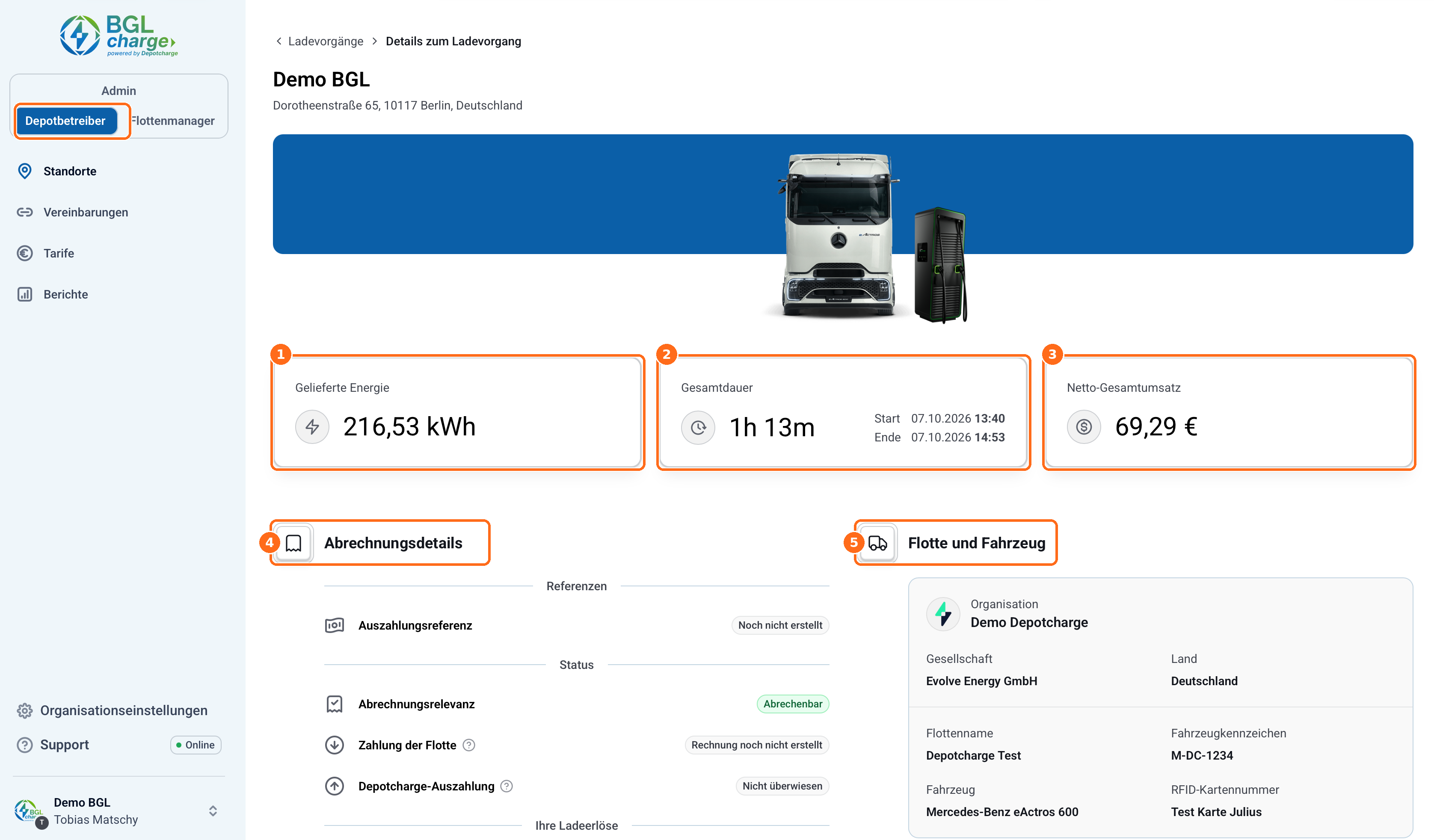
Task: Select the license plate M-DC-1234
Action: 1202,755
